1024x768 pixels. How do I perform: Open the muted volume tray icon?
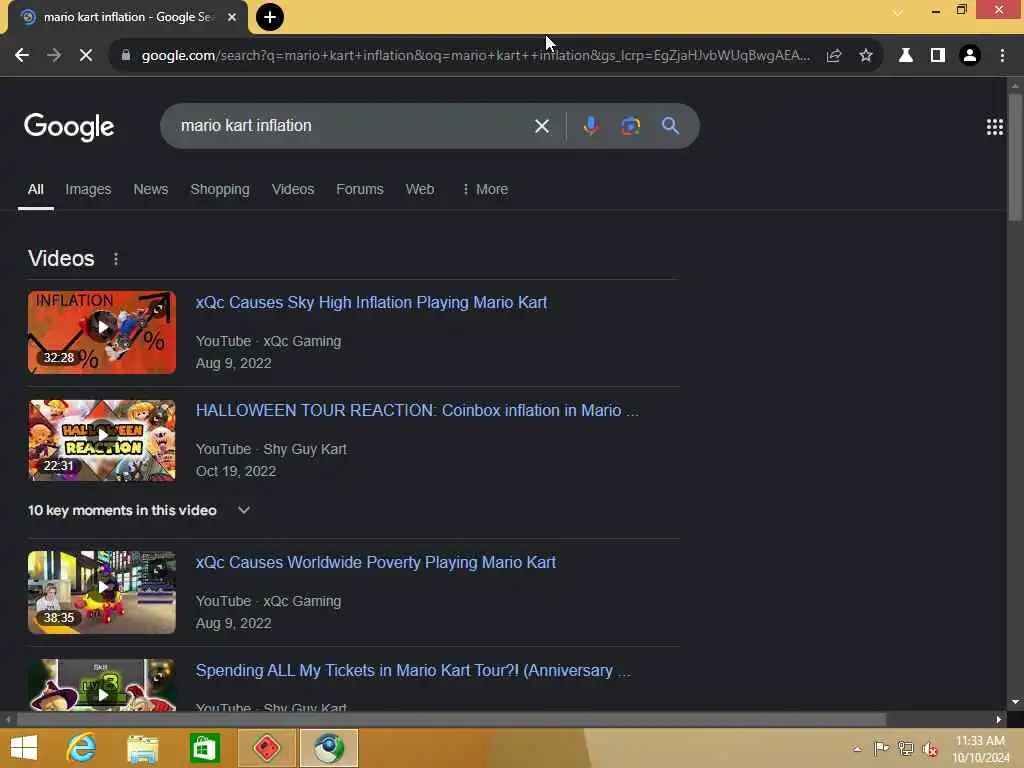930,748
